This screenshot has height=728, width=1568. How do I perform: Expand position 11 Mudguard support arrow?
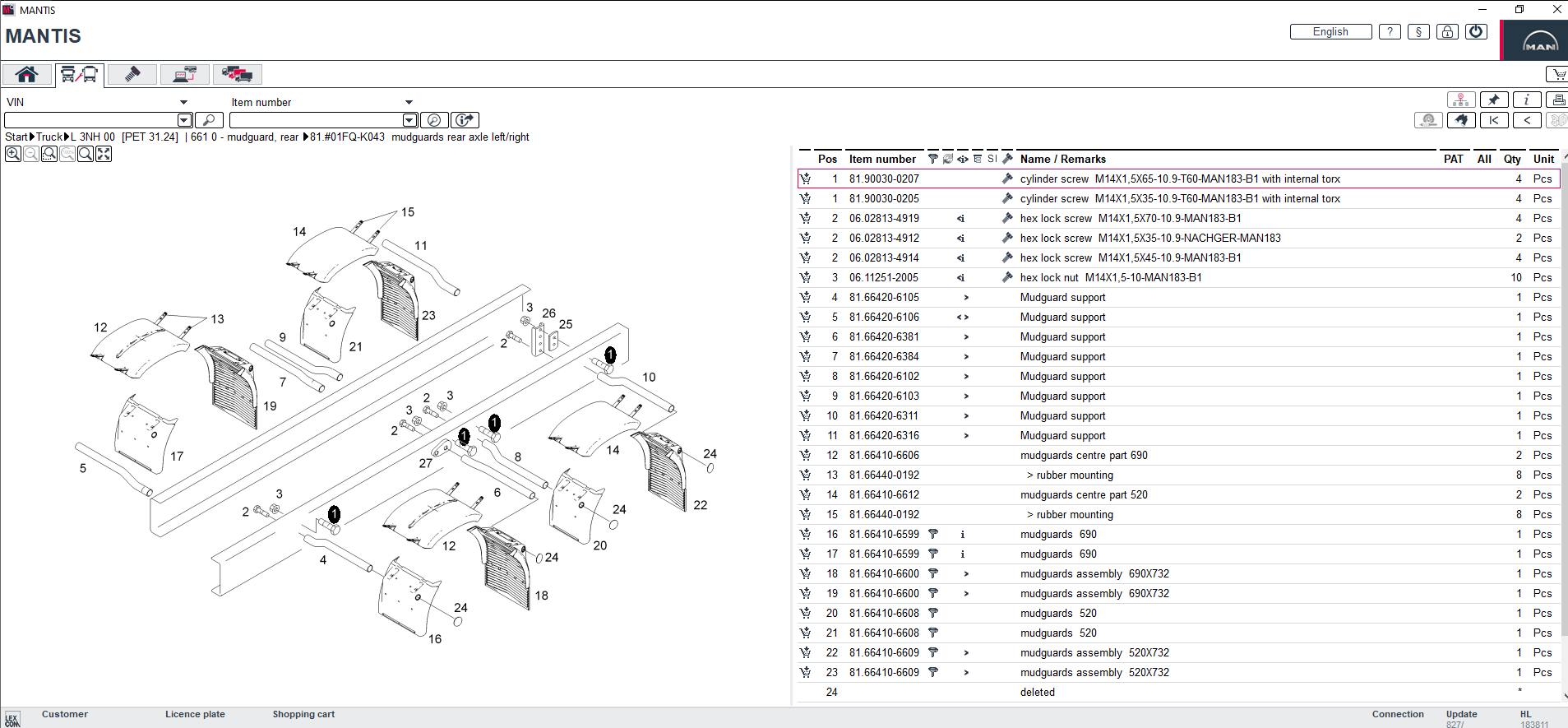pyautogui.click(x=966, y=435)
